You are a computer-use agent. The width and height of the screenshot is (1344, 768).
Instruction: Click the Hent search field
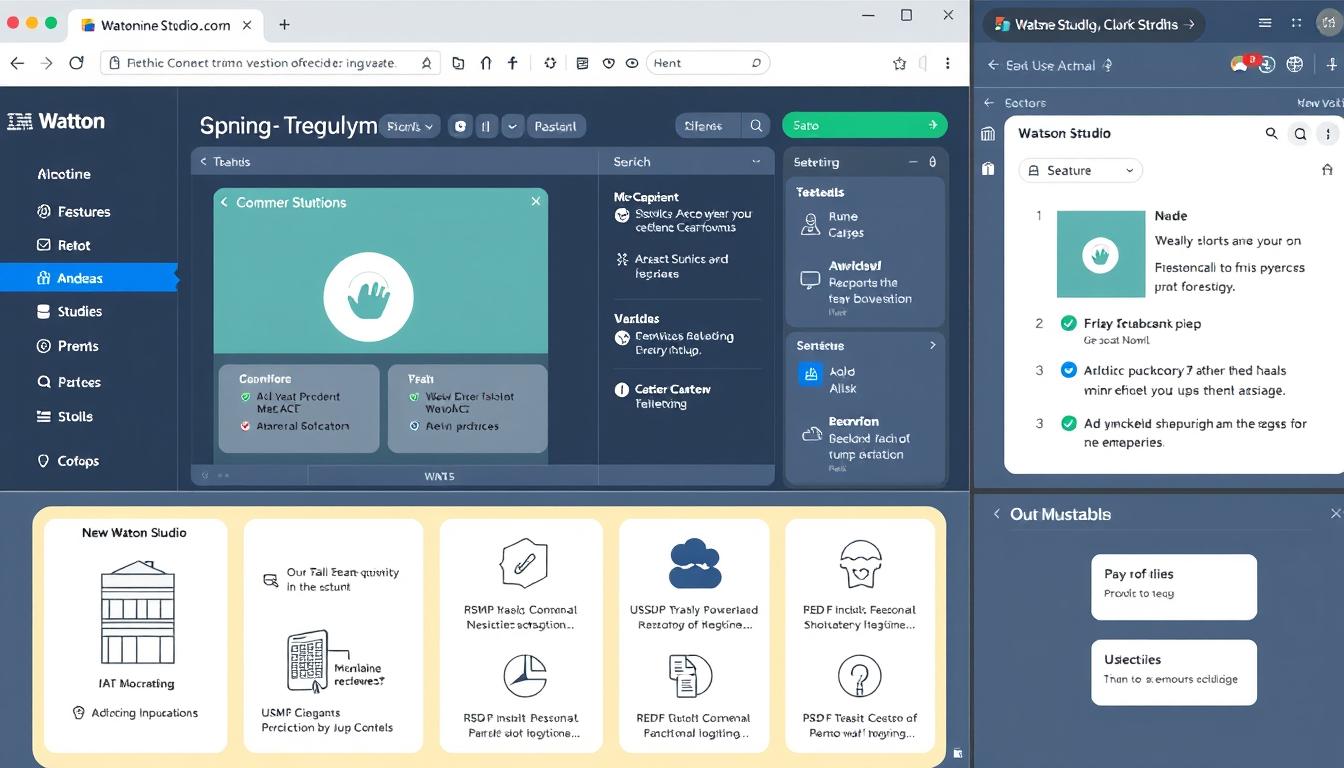point(709,63)
